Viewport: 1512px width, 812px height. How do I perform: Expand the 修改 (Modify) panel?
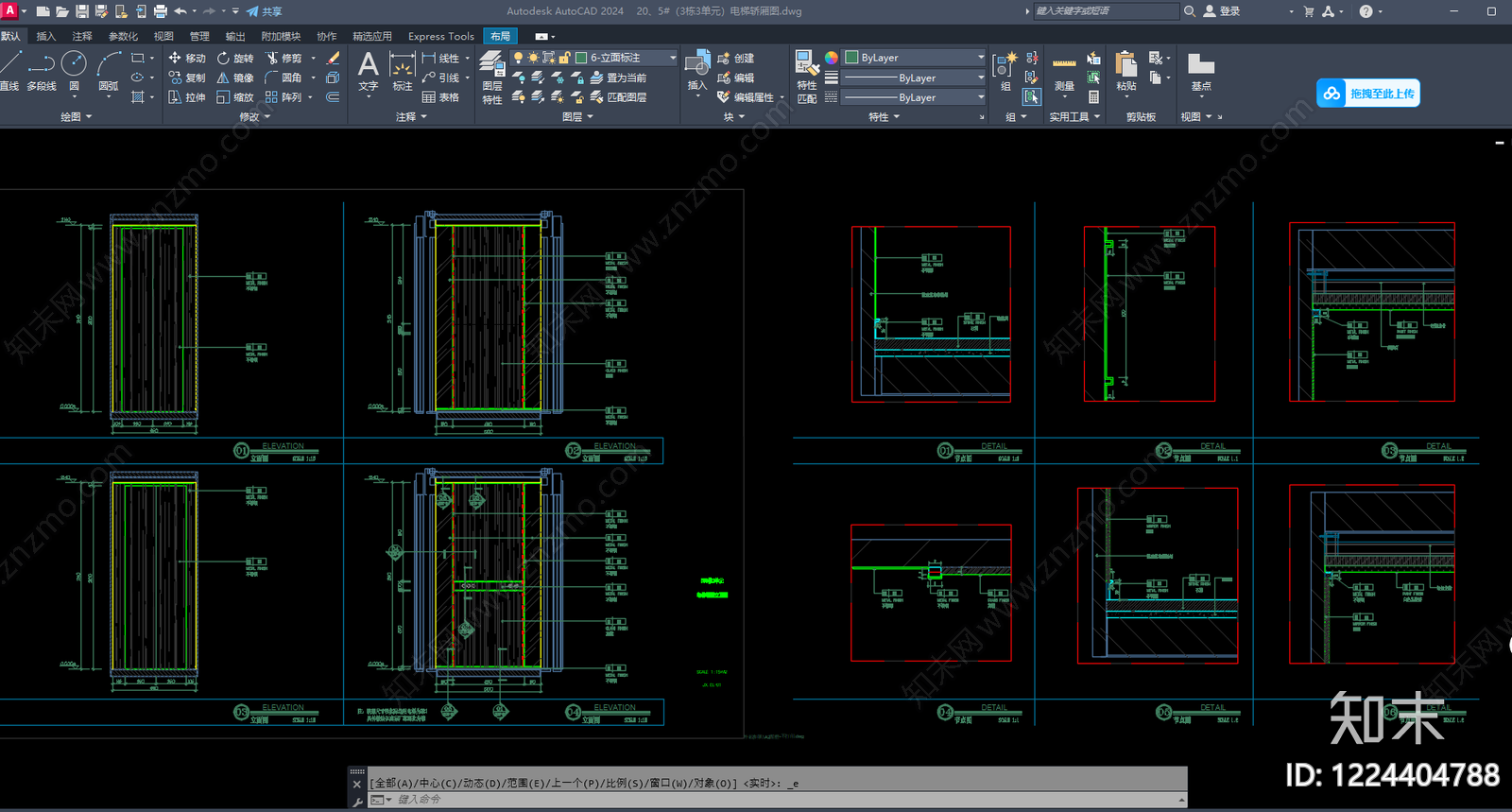[x=255, y=117]
